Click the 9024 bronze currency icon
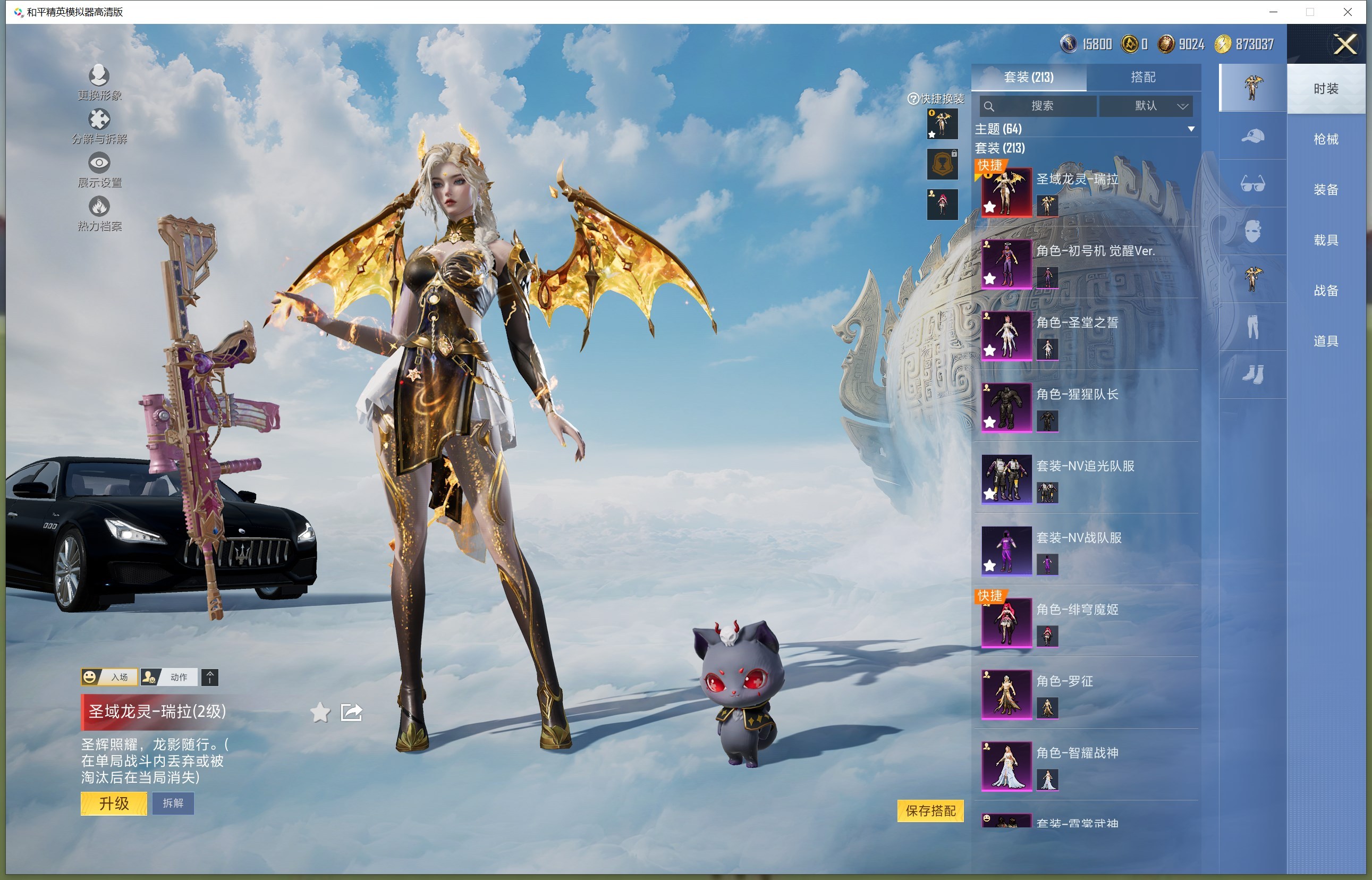The height and width of the screenshot is (880, 1372). 1166,44
